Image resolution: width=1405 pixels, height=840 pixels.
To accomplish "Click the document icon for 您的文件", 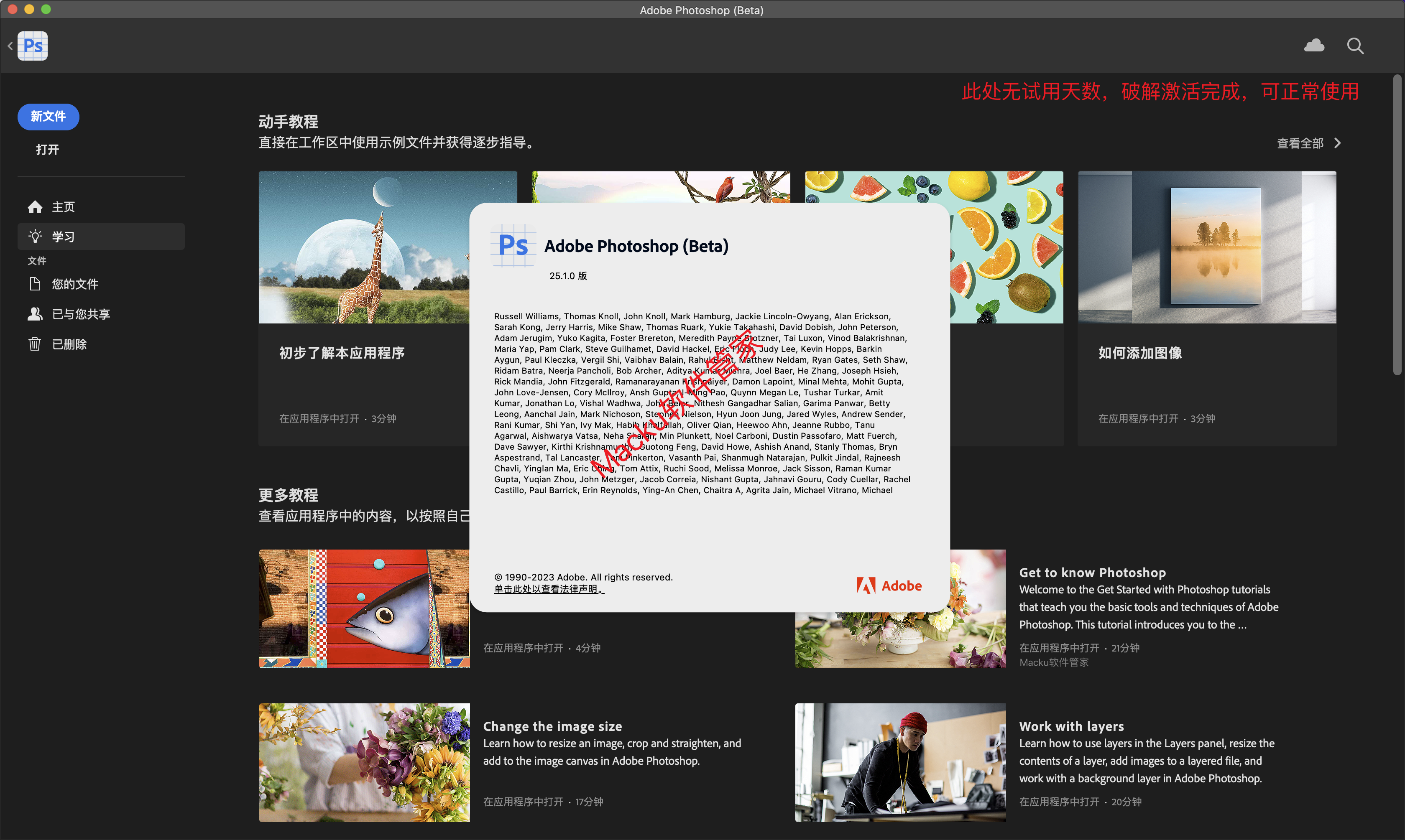I will (35, 284).
